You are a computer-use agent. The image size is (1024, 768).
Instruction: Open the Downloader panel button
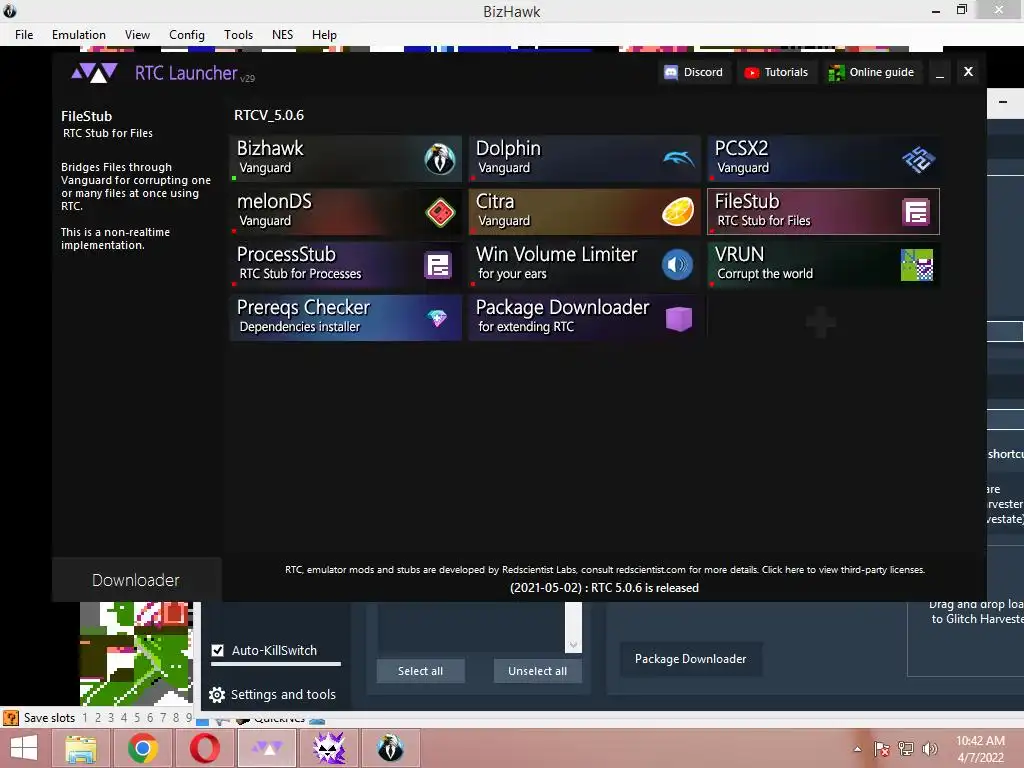pos(136,580)
